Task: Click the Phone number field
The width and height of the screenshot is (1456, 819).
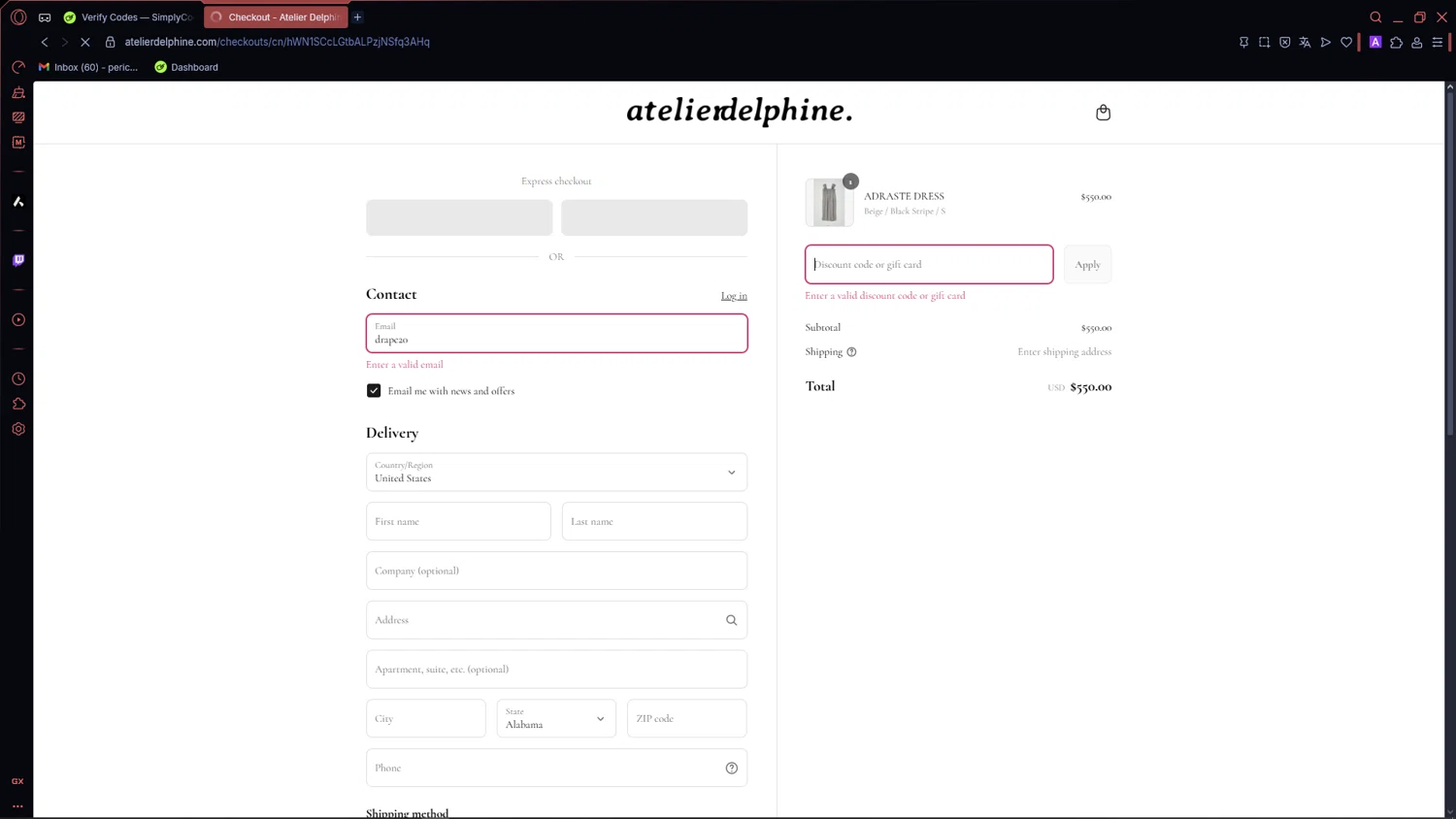Action: click(556, 769)
